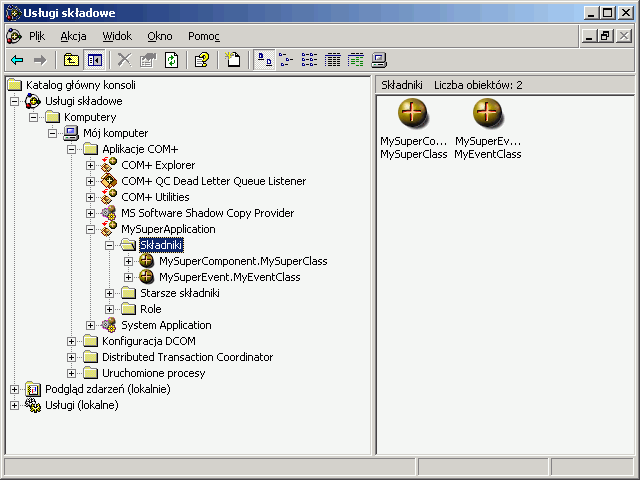Expand the System Application node
The height and width of the screenshot is (480, 640).
91,325
